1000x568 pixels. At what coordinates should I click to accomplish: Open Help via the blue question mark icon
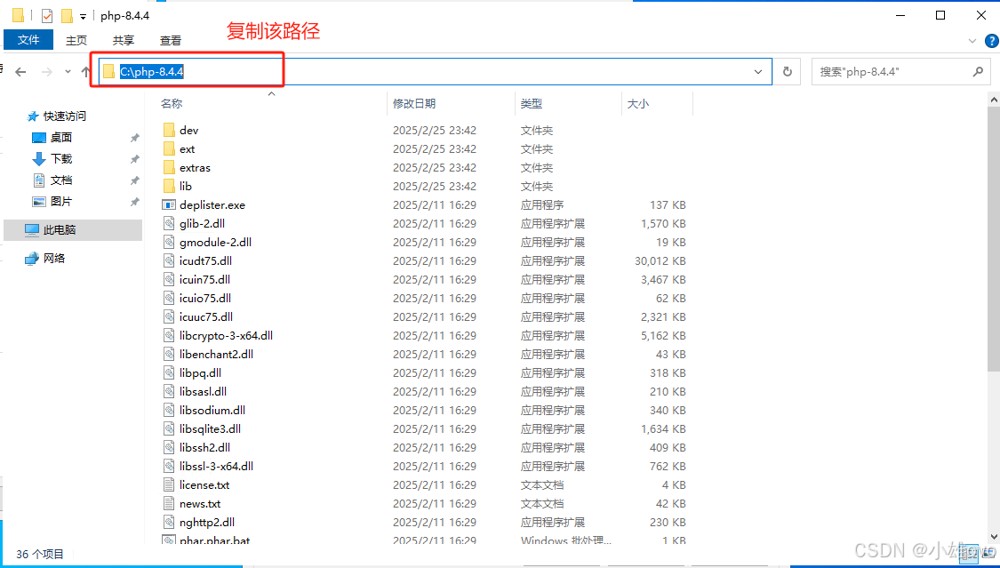[991, 41]
